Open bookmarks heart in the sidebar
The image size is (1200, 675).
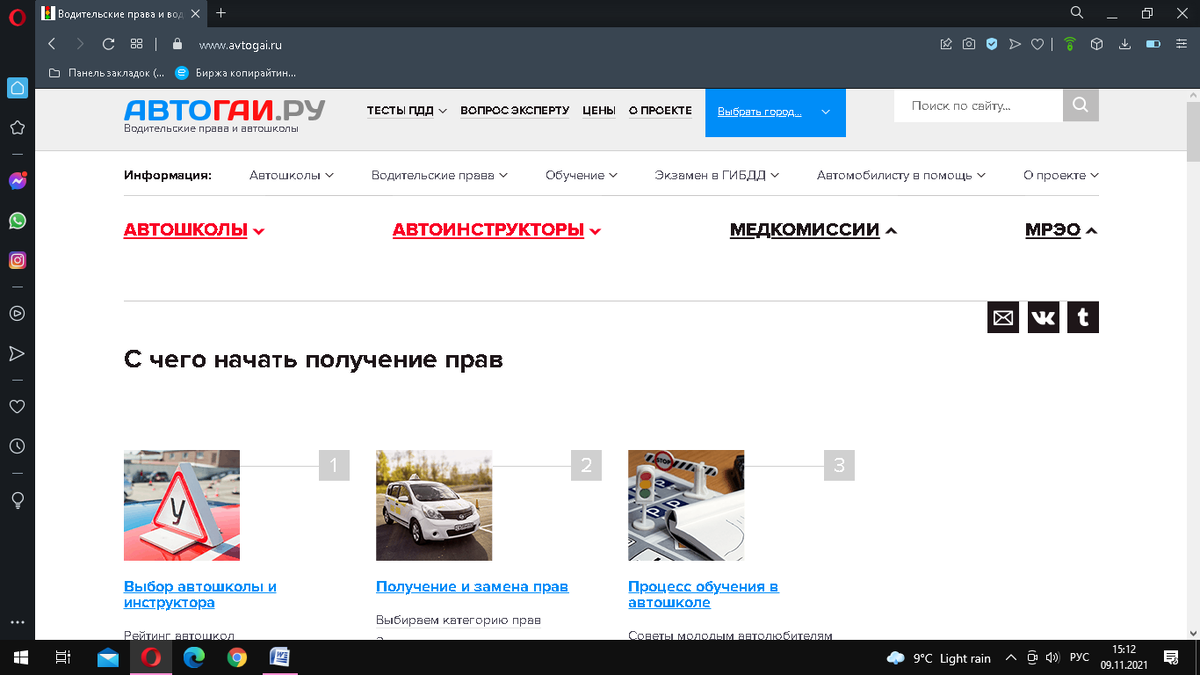coord(17,407)
